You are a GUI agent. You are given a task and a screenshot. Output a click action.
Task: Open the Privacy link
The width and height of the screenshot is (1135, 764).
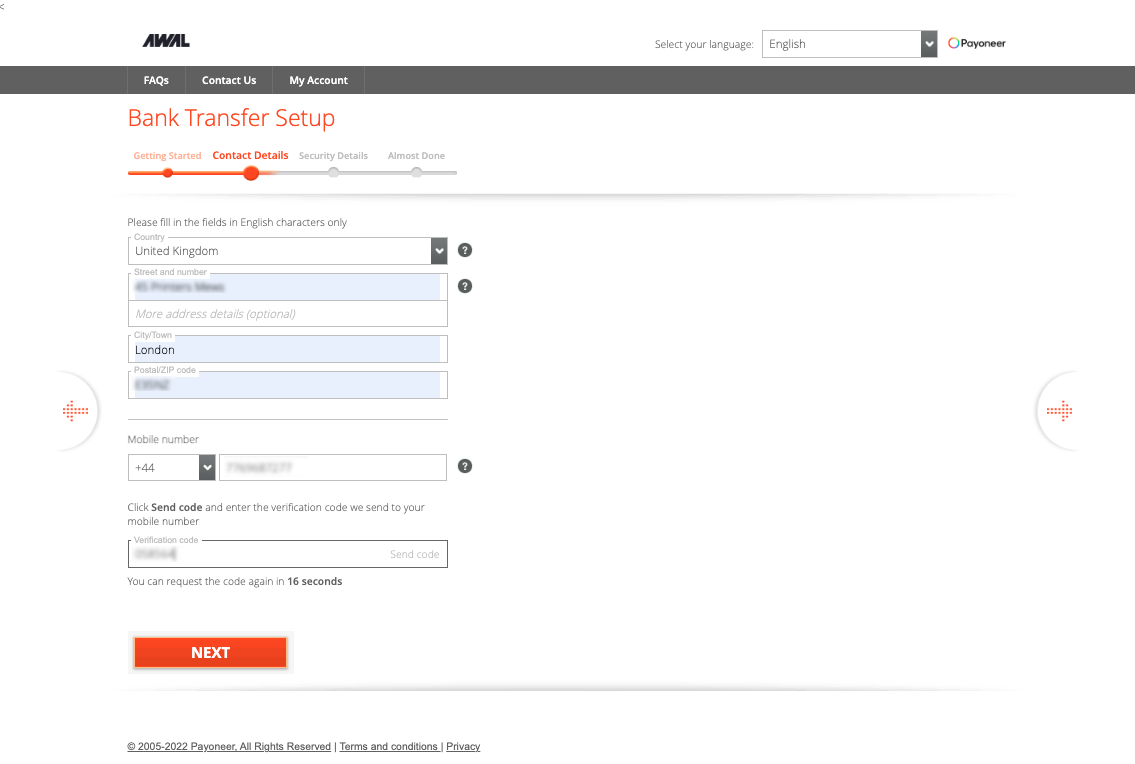click(x=463, y=747)
